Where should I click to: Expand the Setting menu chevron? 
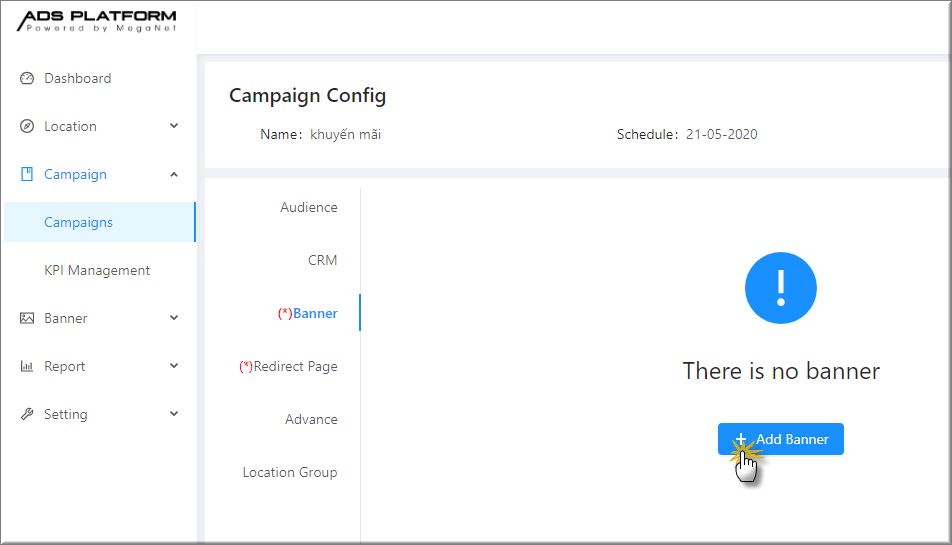click(174, 413)
